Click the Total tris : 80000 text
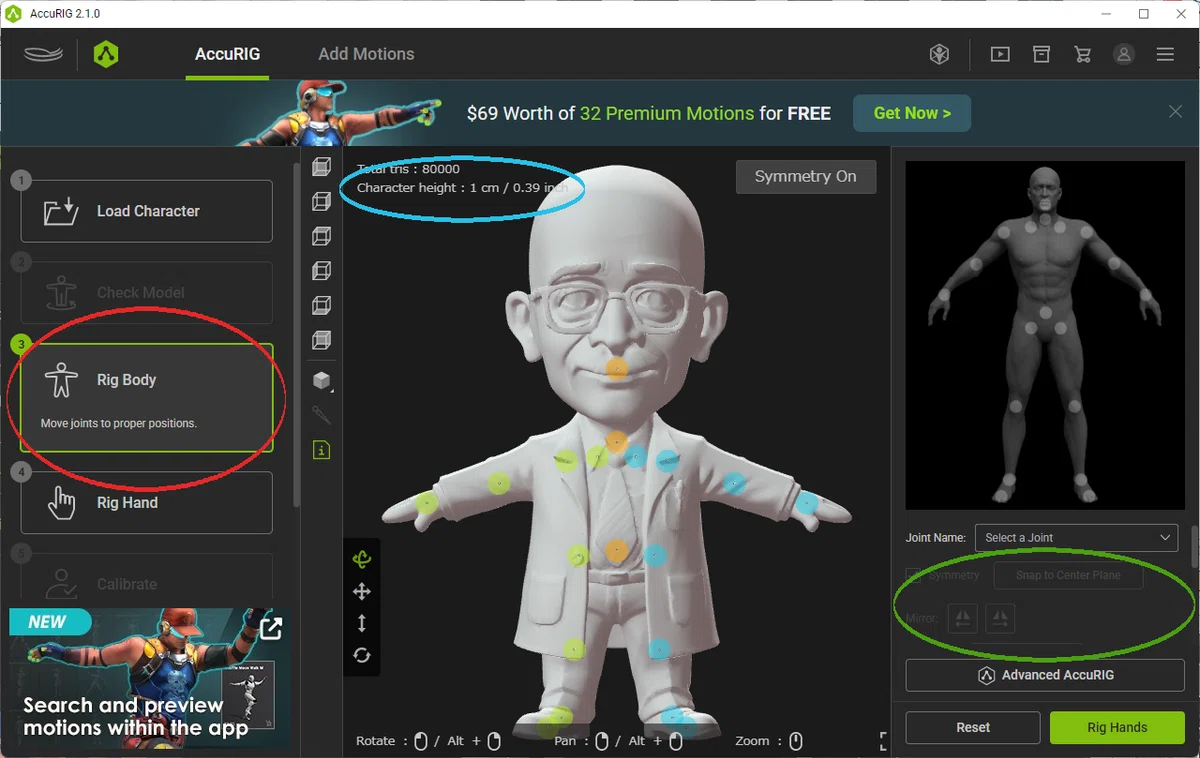The width and height of the screenshot is (1200, 758). click(408, 169)
